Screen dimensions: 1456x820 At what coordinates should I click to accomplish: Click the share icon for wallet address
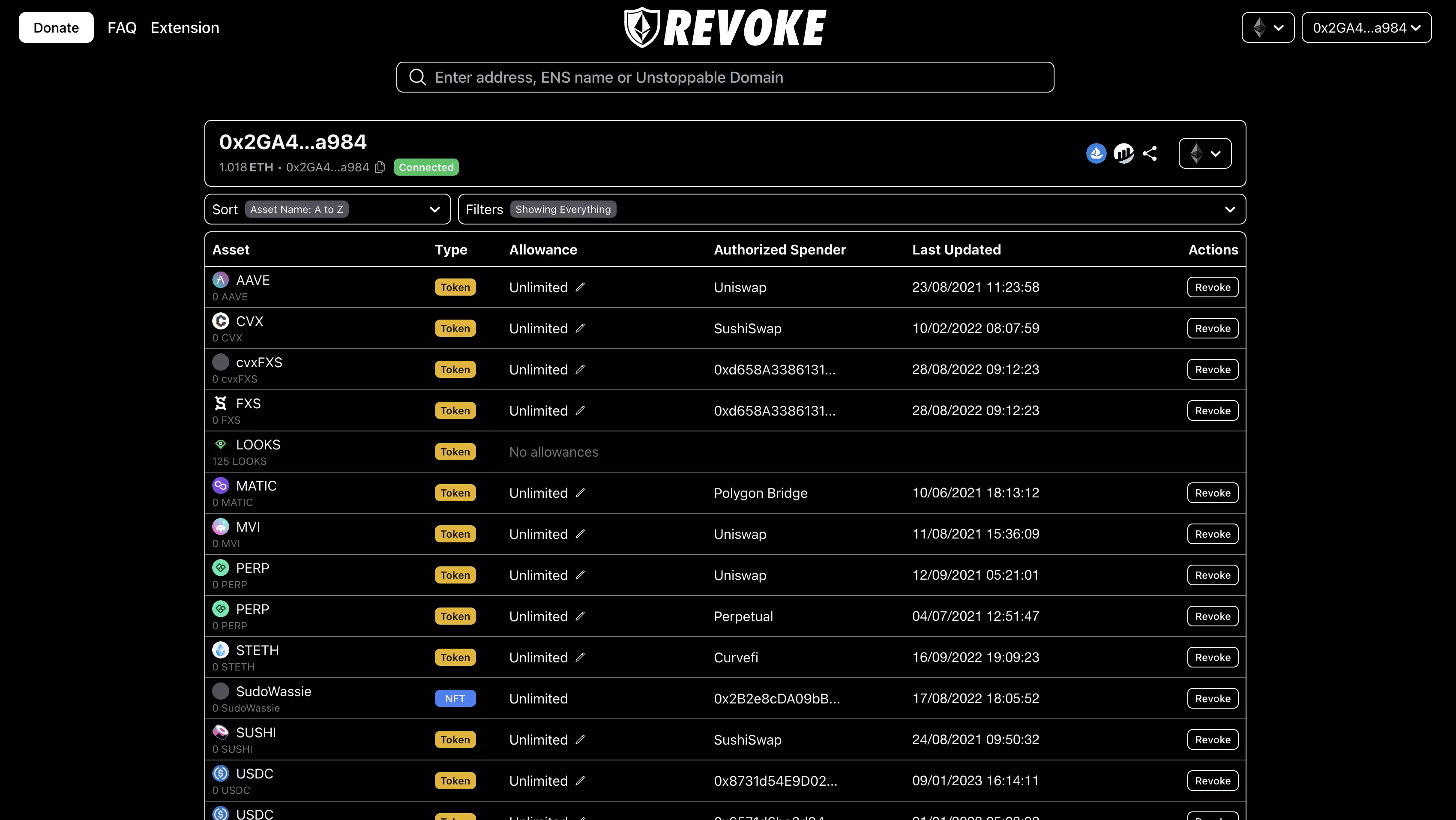(x=1150, y=153)
